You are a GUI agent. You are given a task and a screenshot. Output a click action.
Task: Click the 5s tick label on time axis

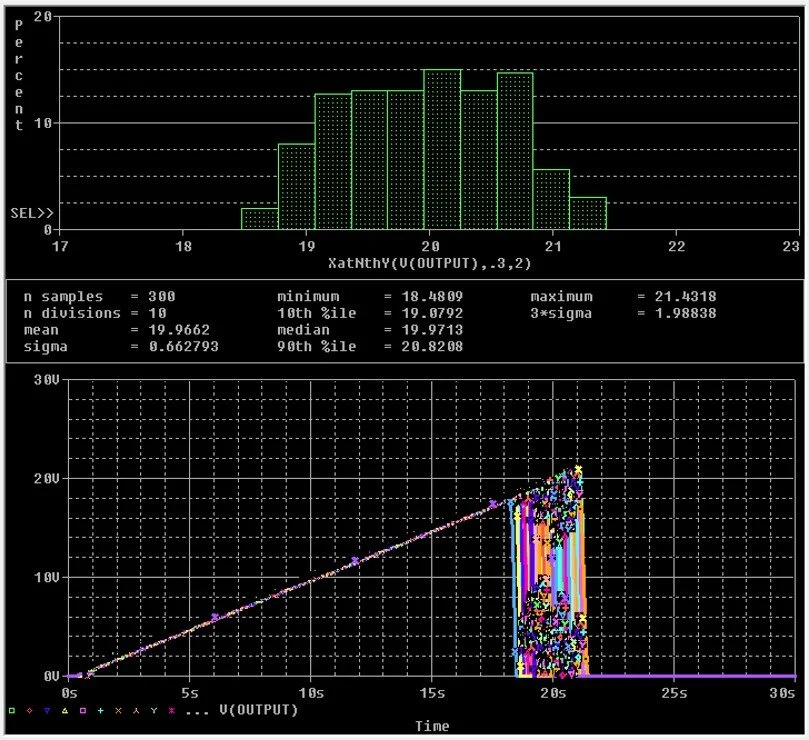tap(189, 693)
